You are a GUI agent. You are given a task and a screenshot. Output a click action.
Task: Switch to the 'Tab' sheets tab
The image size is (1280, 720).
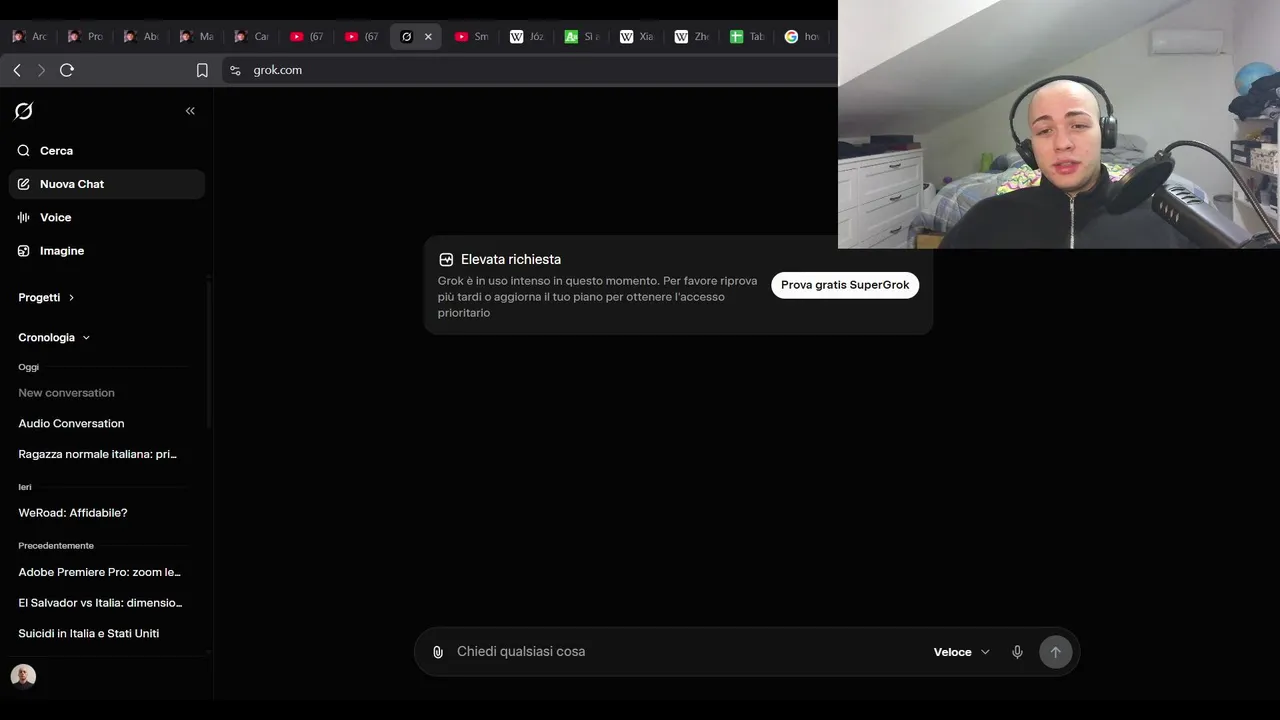pyautogui.click(x=747, y=37)
